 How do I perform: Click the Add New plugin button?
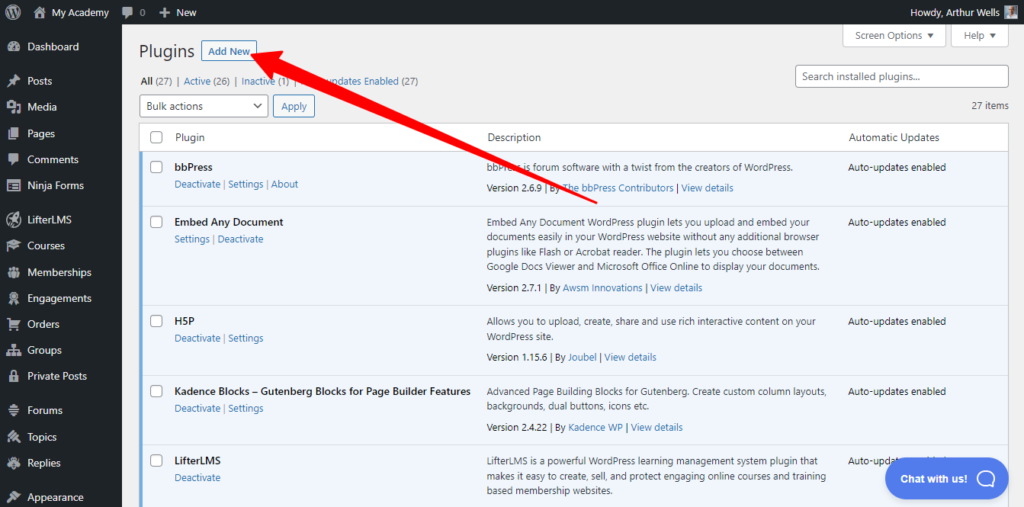(x=229, y=51)
